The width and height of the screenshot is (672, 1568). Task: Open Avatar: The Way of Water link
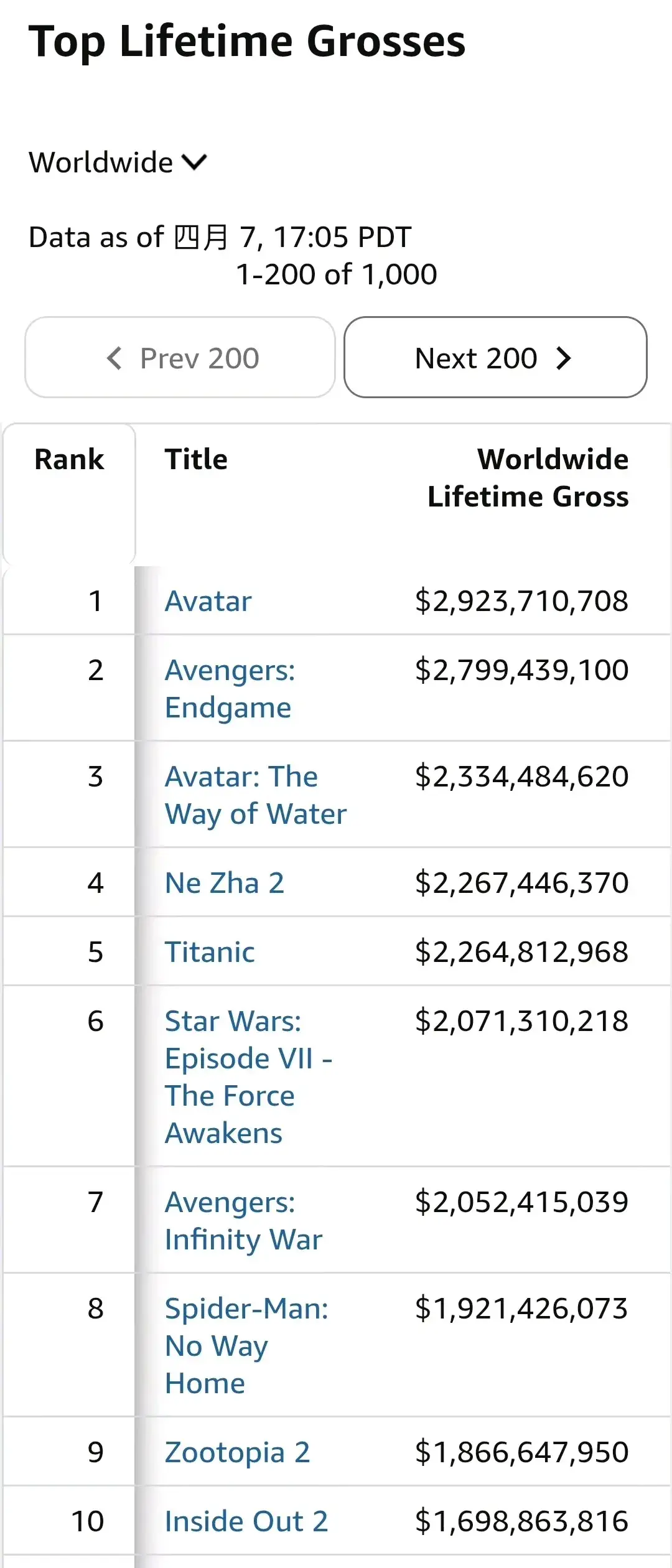click(x=255, y=795)
